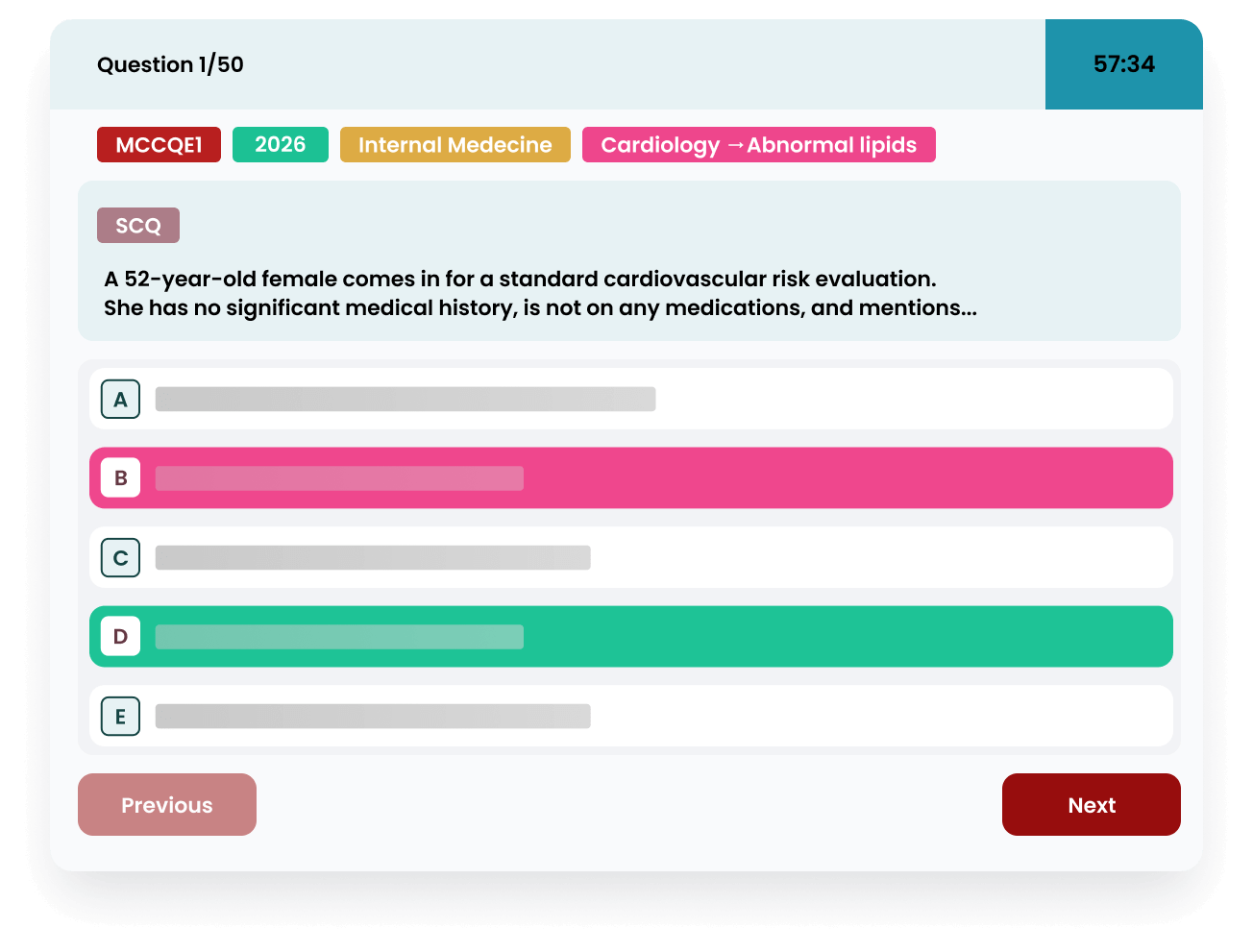Open the Internal Medecine category tag
The image size is (1253, 952).
455,145
